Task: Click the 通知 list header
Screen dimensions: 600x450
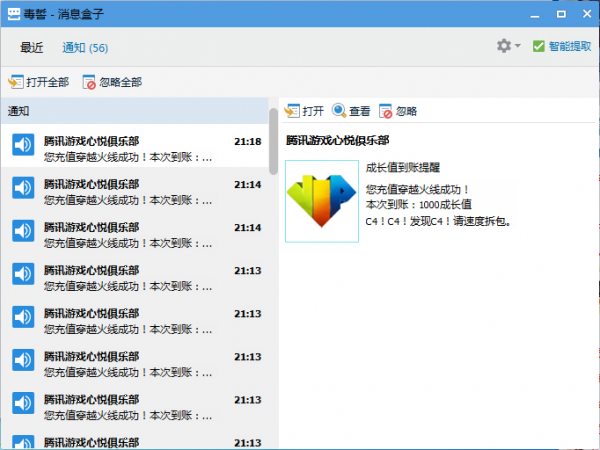Action: (x=134, y=111)
